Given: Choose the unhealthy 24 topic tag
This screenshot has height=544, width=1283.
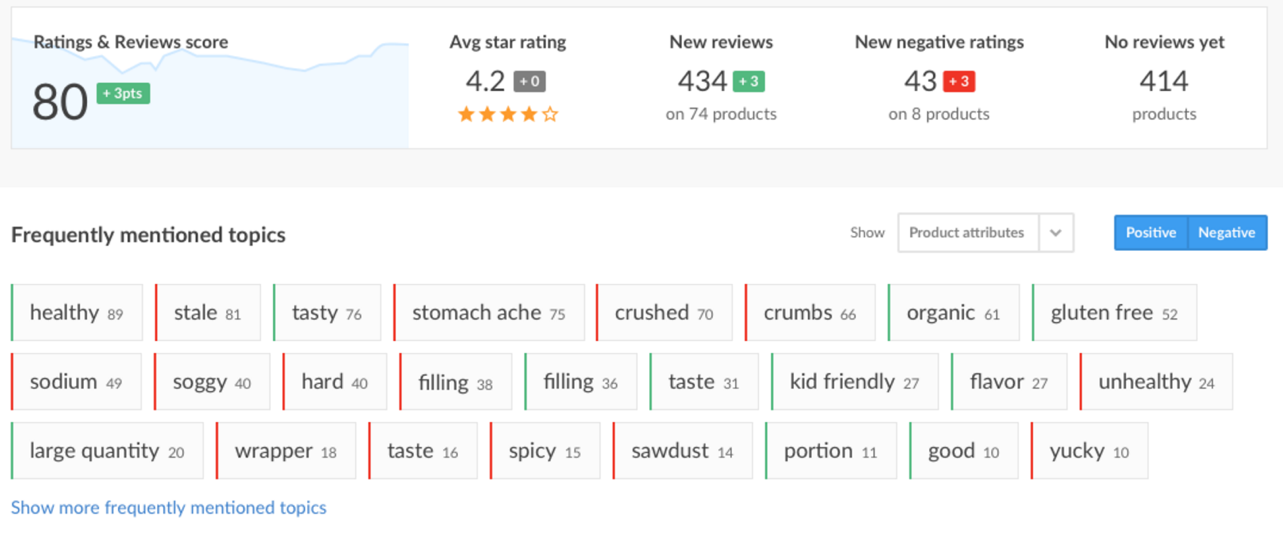Looking at the screenshot, I should tap(1156, 382).
